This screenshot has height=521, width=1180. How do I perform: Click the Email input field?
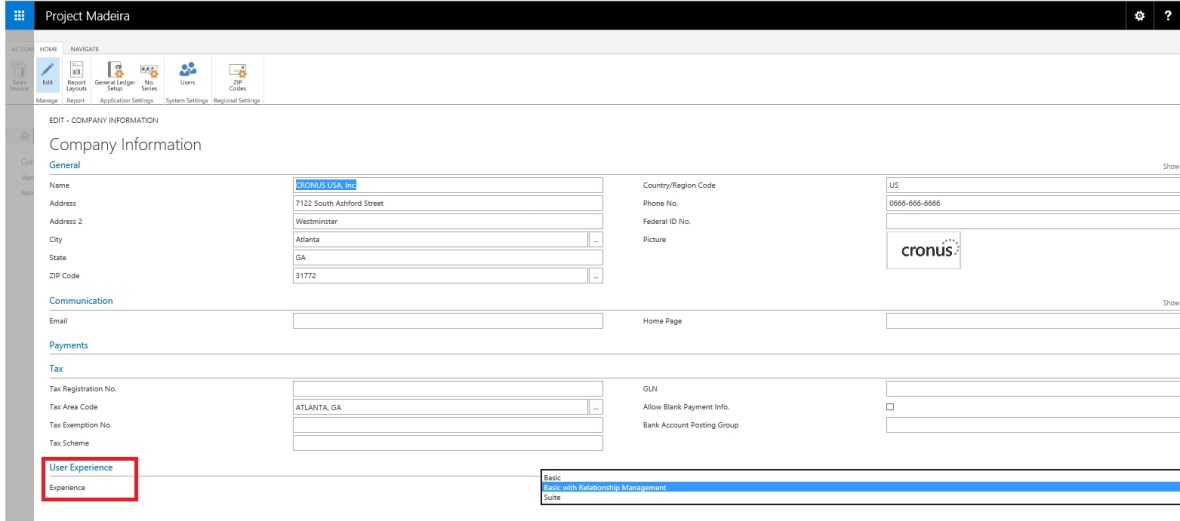pyautogui.click(x=448, y=321)
